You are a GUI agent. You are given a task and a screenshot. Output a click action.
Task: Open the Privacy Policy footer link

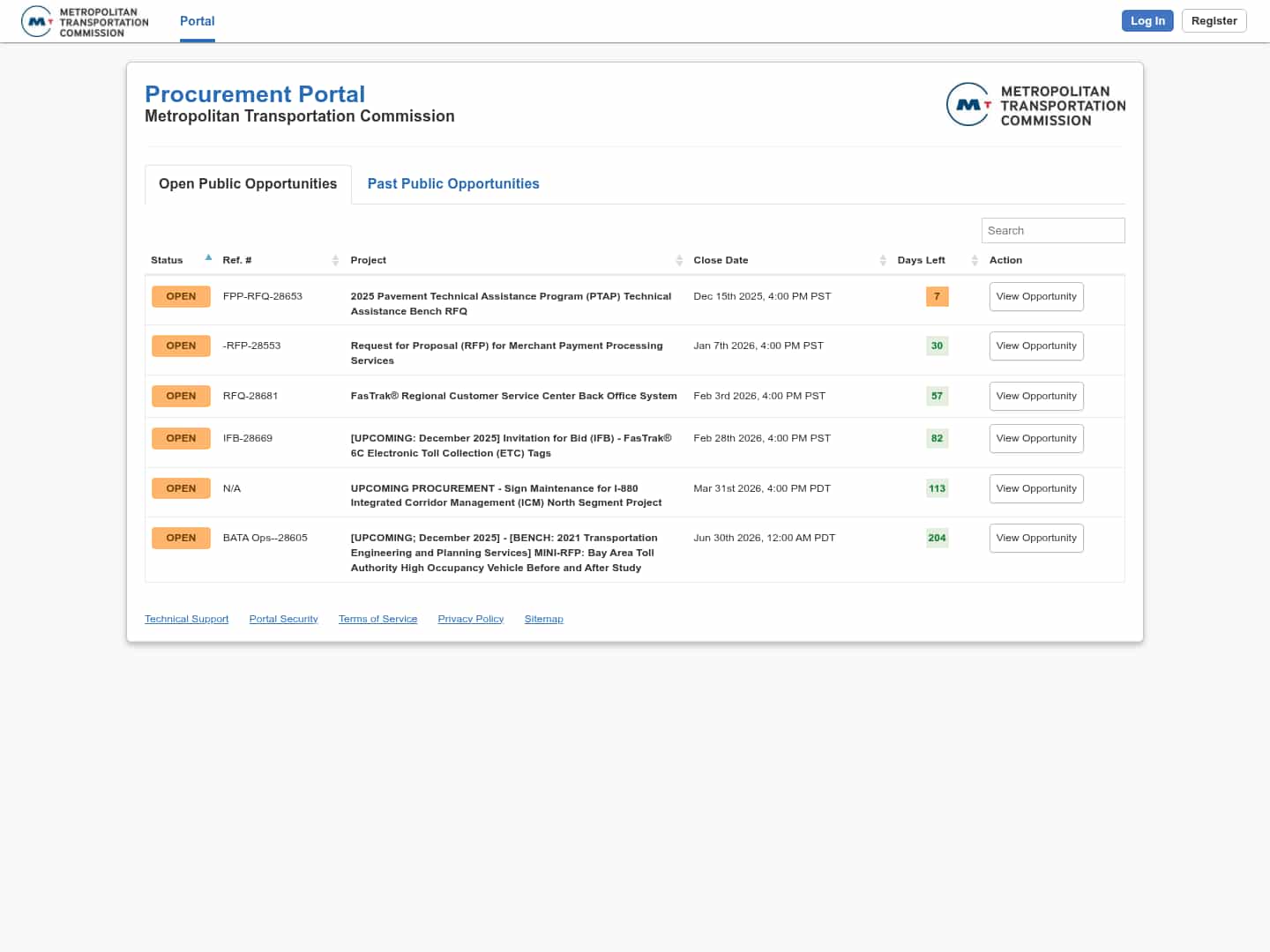coord(470,619)
